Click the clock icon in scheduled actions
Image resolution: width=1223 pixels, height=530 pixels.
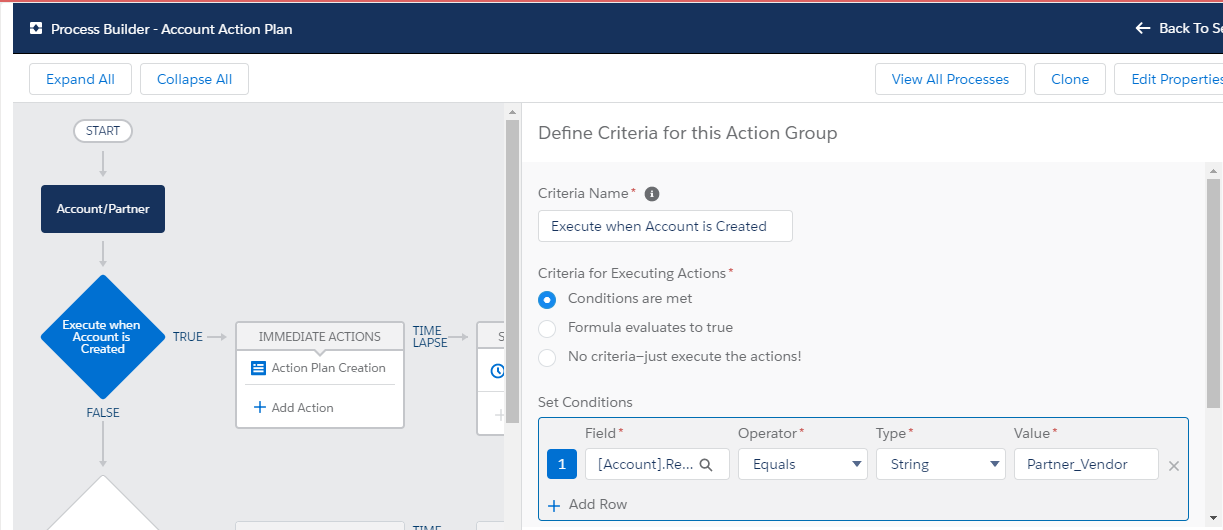[x=497, y=371]
